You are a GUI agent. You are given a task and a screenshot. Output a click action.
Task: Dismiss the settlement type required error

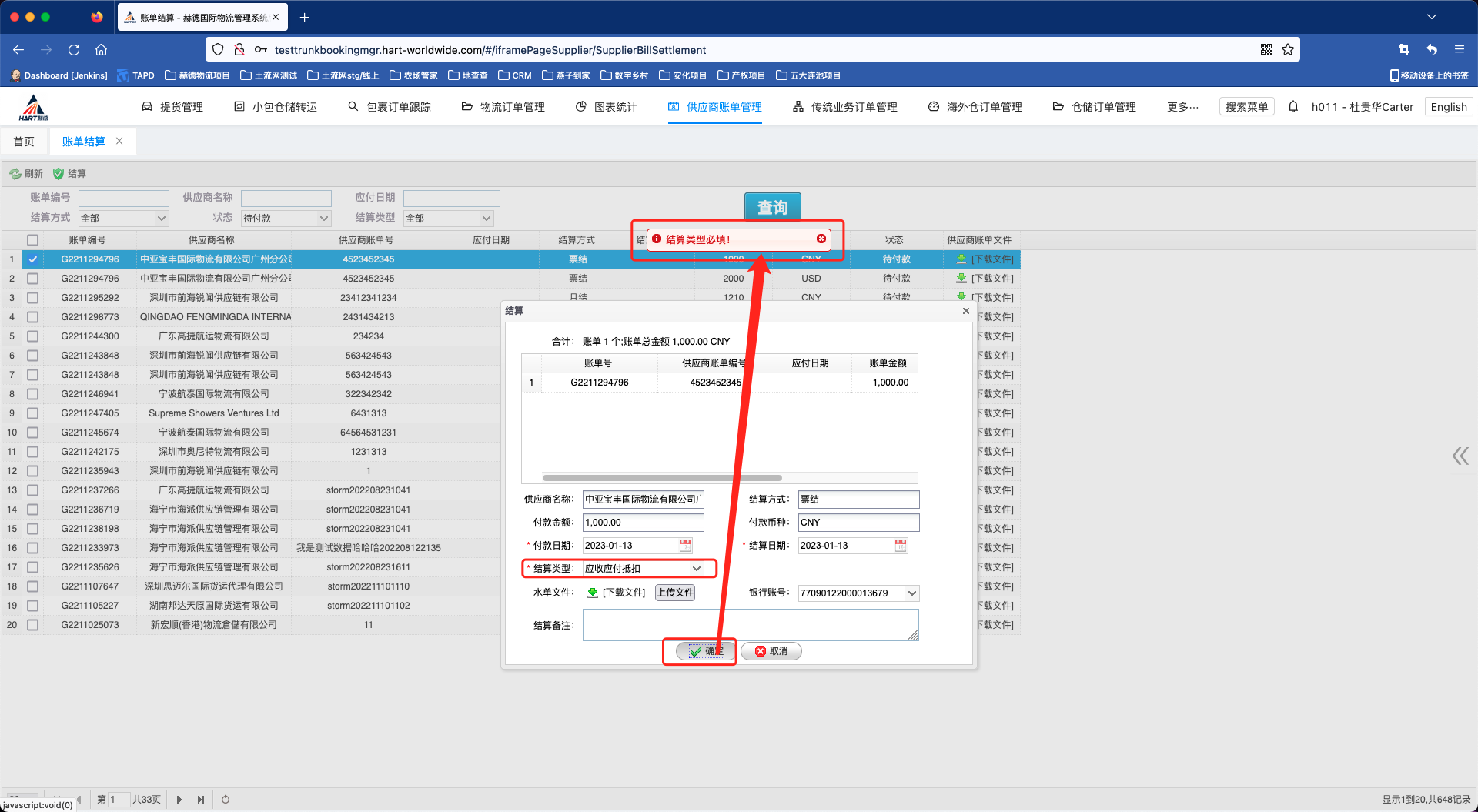coord(821,239)
